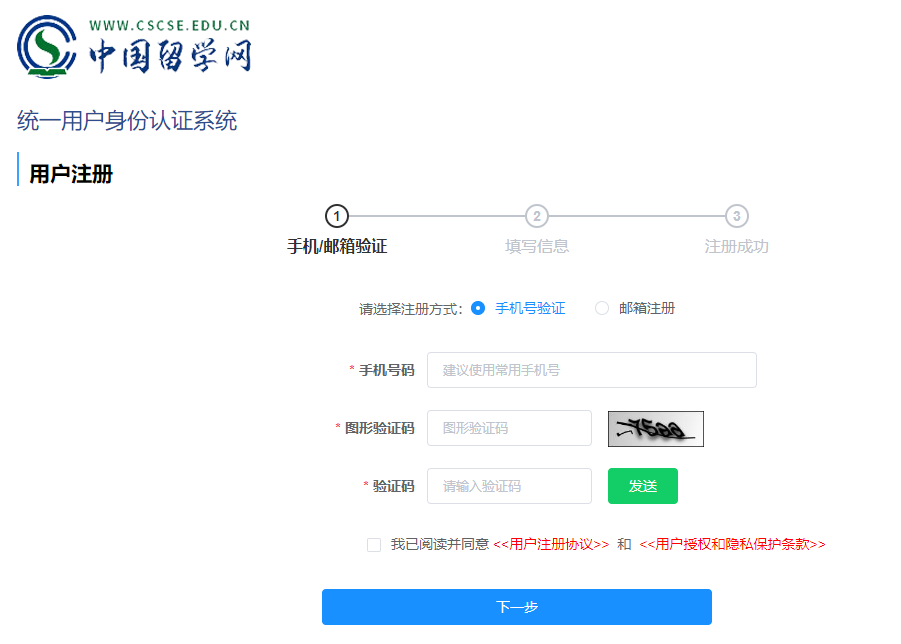The height and width of the screenshot is (644, 901).
Task: Open the 用户授权和隐私保护条款 link
Action: tap(733, 544)
